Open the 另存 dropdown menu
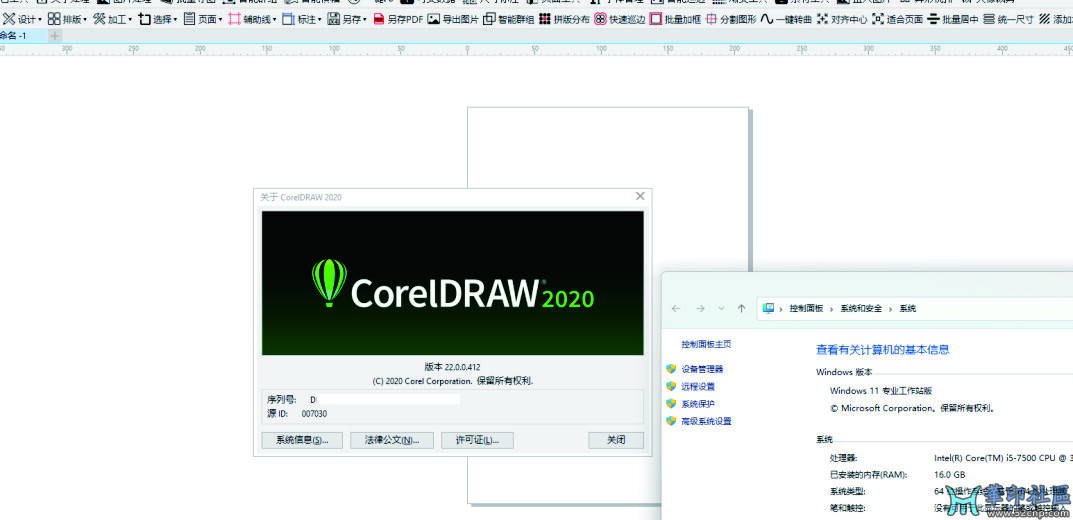This screenshot has height=520, width=1073. (347, 19)
